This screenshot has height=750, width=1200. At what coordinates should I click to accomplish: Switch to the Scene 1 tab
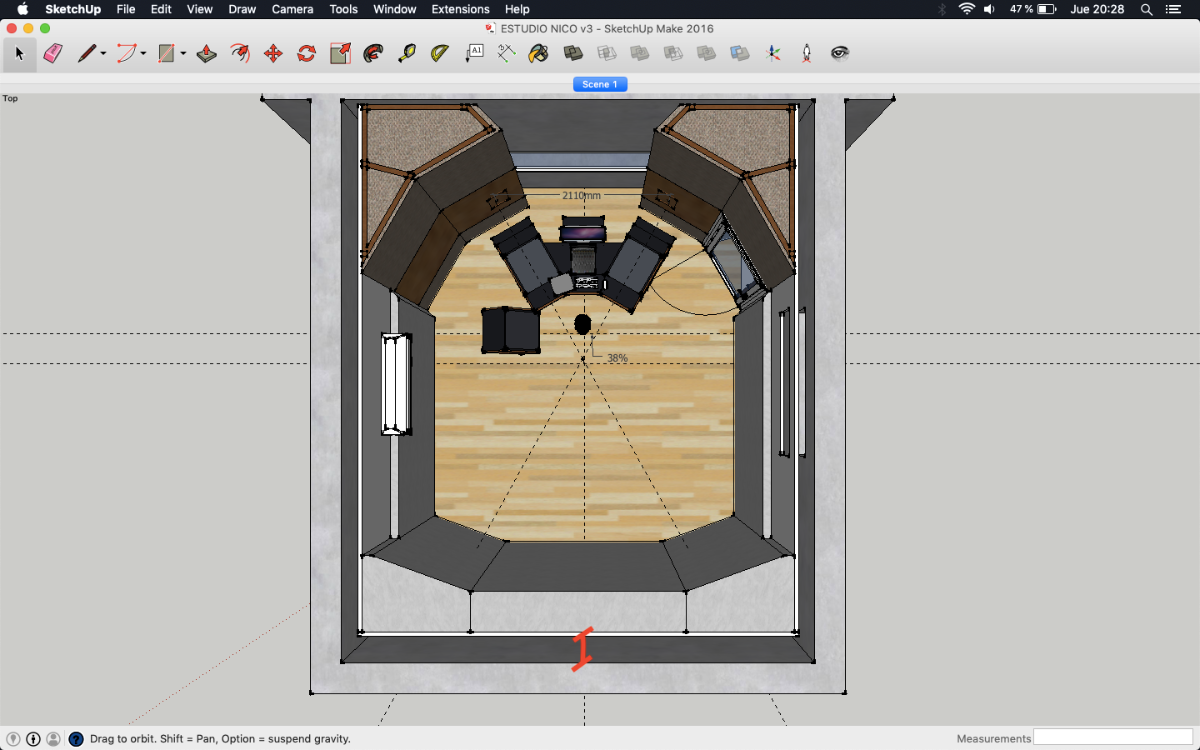click(x=600, y=84)
